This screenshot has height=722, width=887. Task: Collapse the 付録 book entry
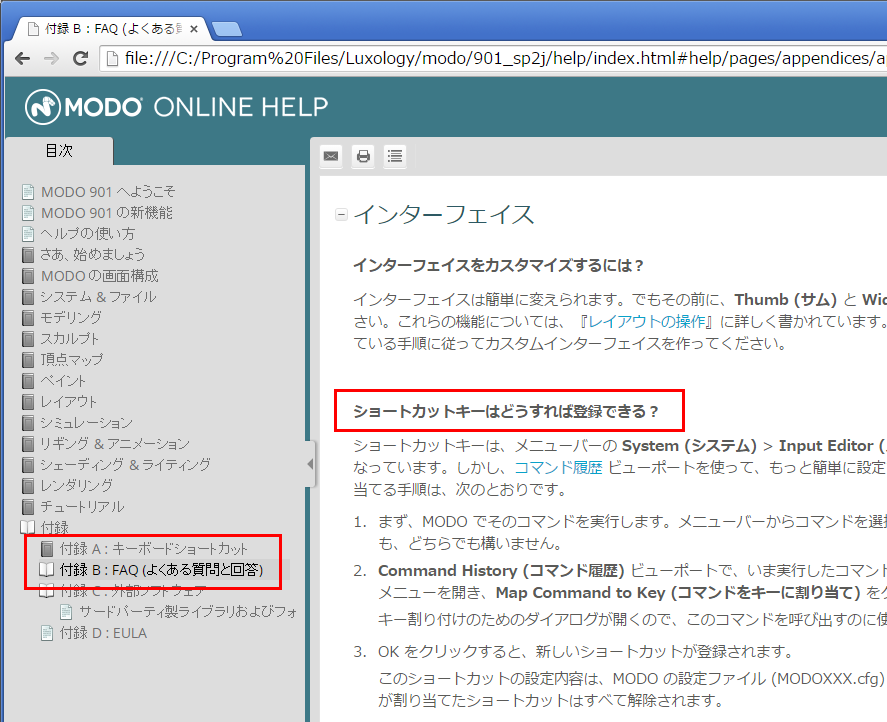point(54,527)
